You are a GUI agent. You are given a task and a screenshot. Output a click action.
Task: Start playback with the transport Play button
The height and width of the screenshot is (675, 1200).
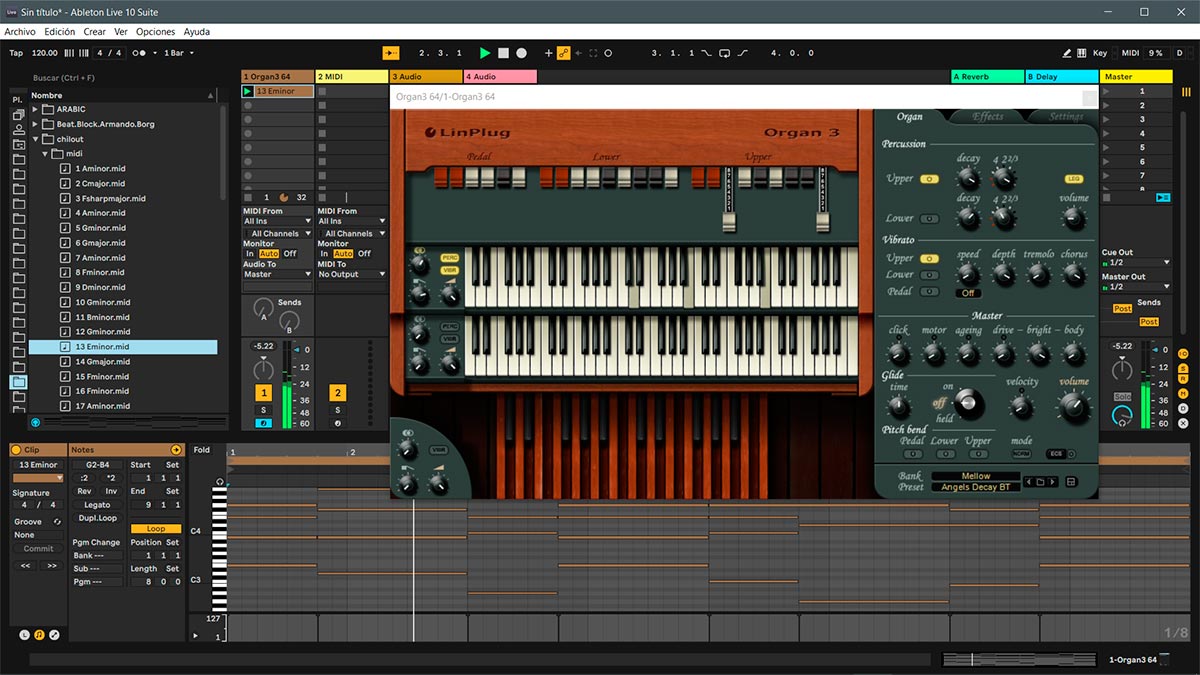tap(485, 53)
